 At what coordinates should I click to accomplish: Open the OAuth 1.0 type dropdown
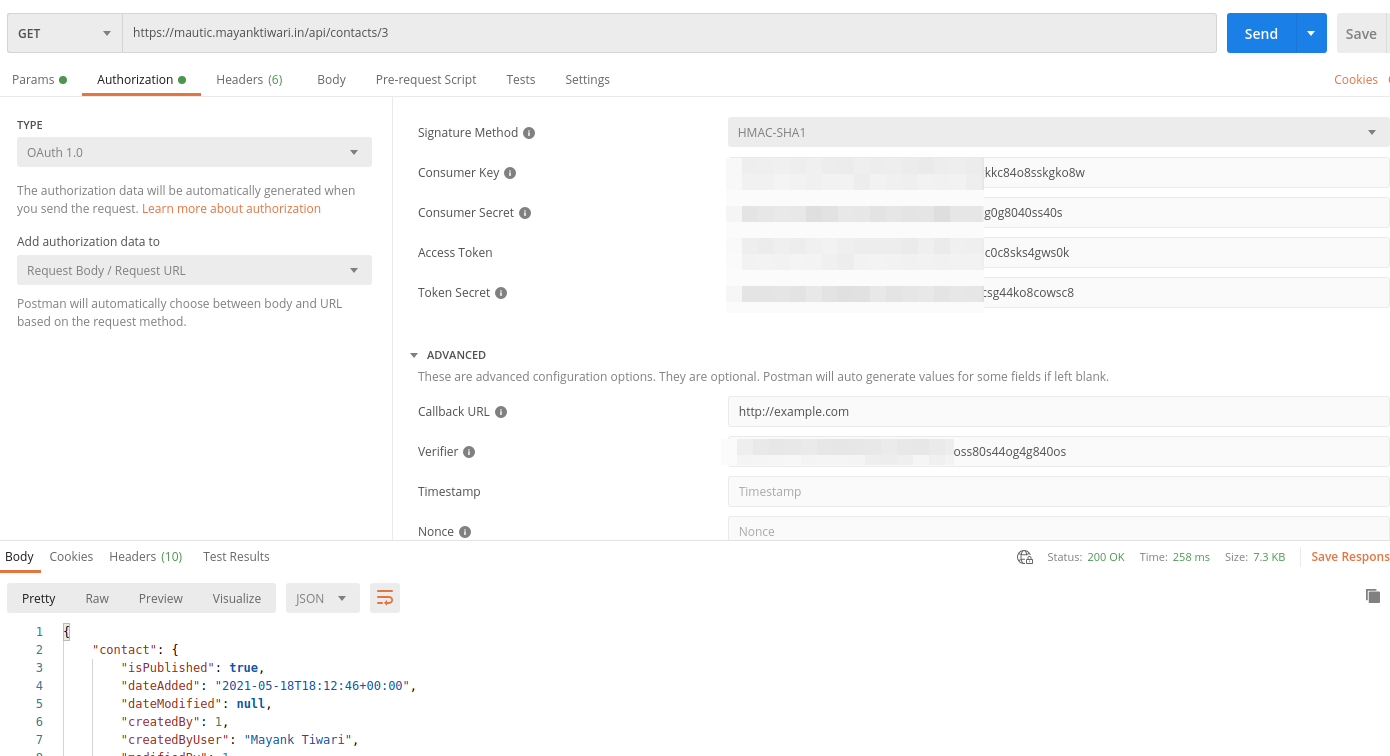click(194, 152)
